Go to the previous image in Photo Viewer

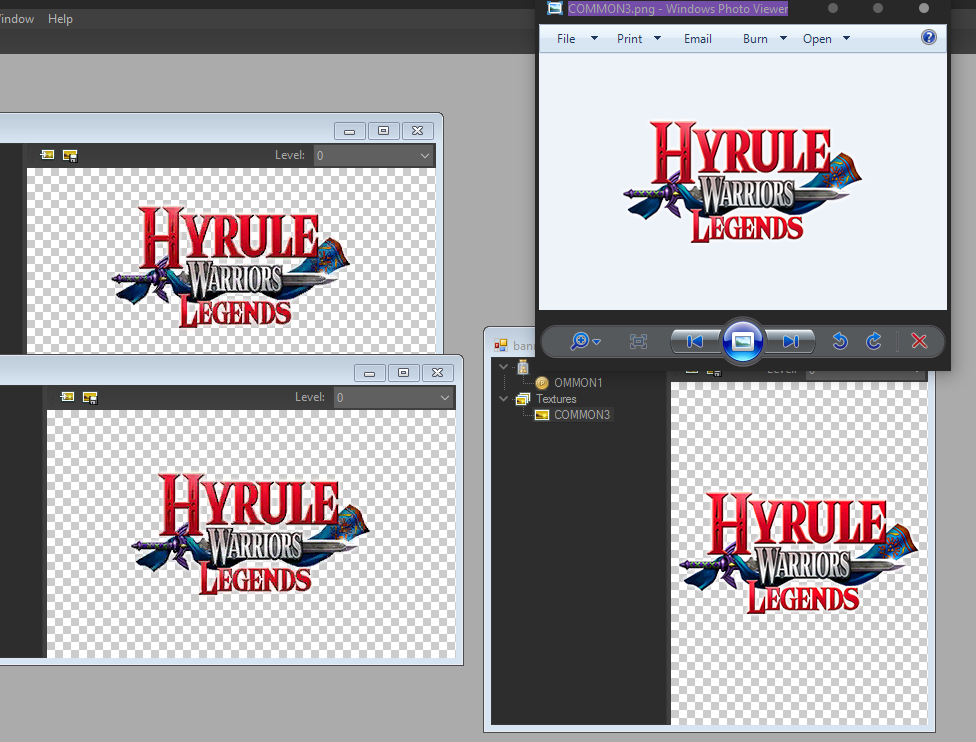click(x=693, y=341)
